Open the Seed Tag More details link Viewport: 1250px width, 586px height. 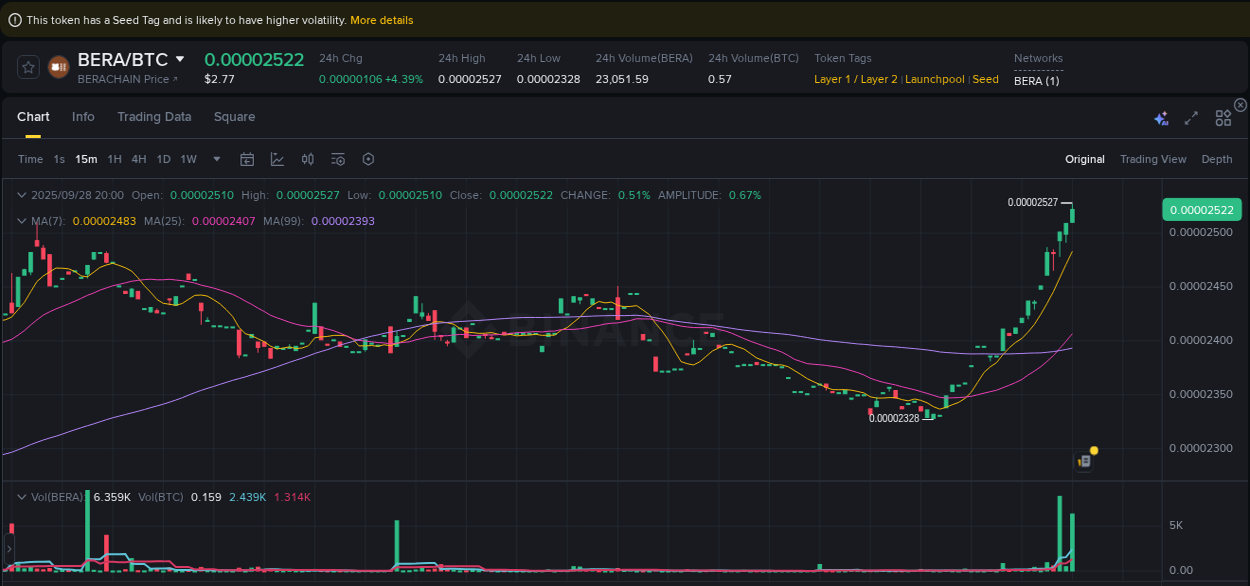[x=381, y=19]
